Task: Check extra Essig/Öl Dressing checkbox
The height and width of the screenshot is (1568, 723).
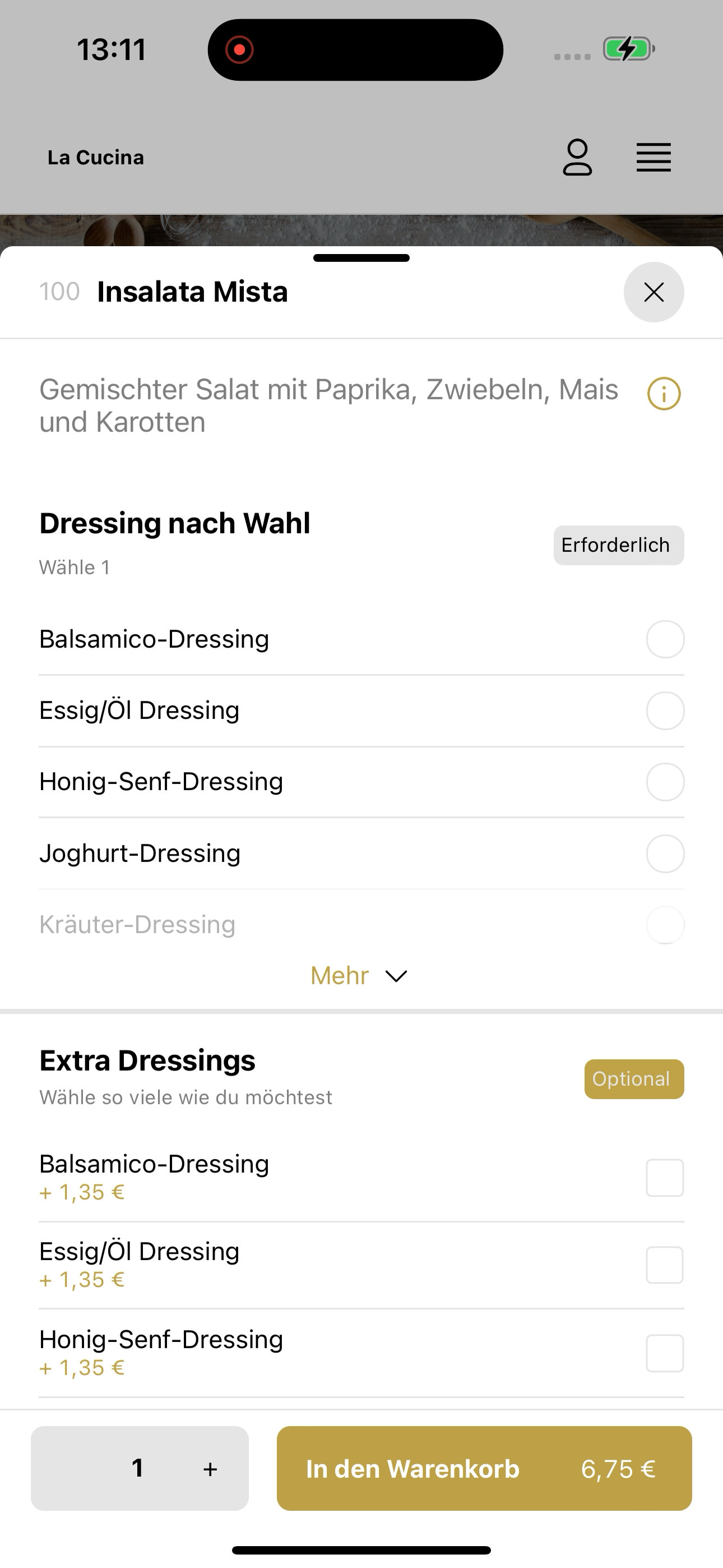Action: click(665, 1266)
